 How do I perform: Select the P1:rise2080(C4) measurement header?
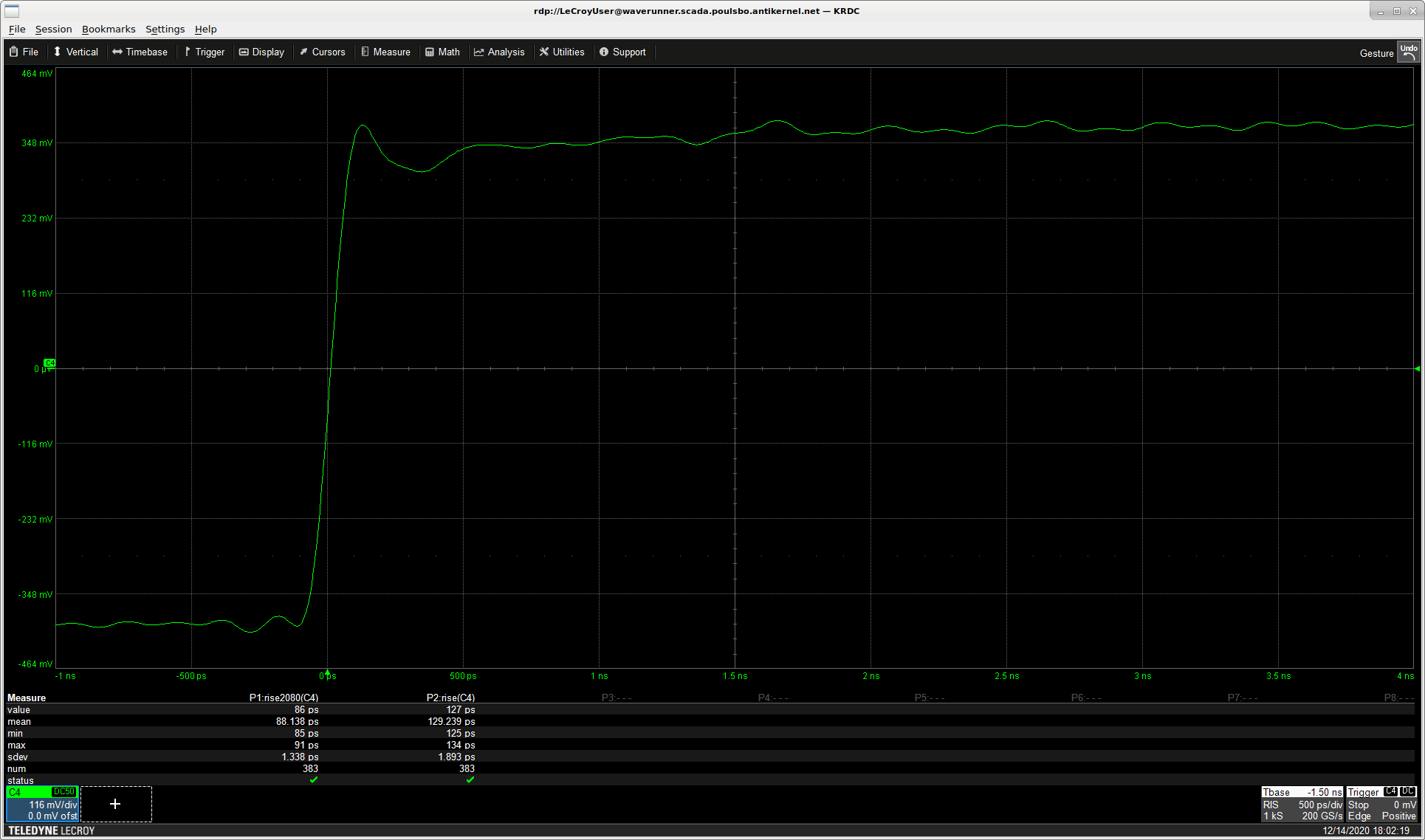coord(284,698)
